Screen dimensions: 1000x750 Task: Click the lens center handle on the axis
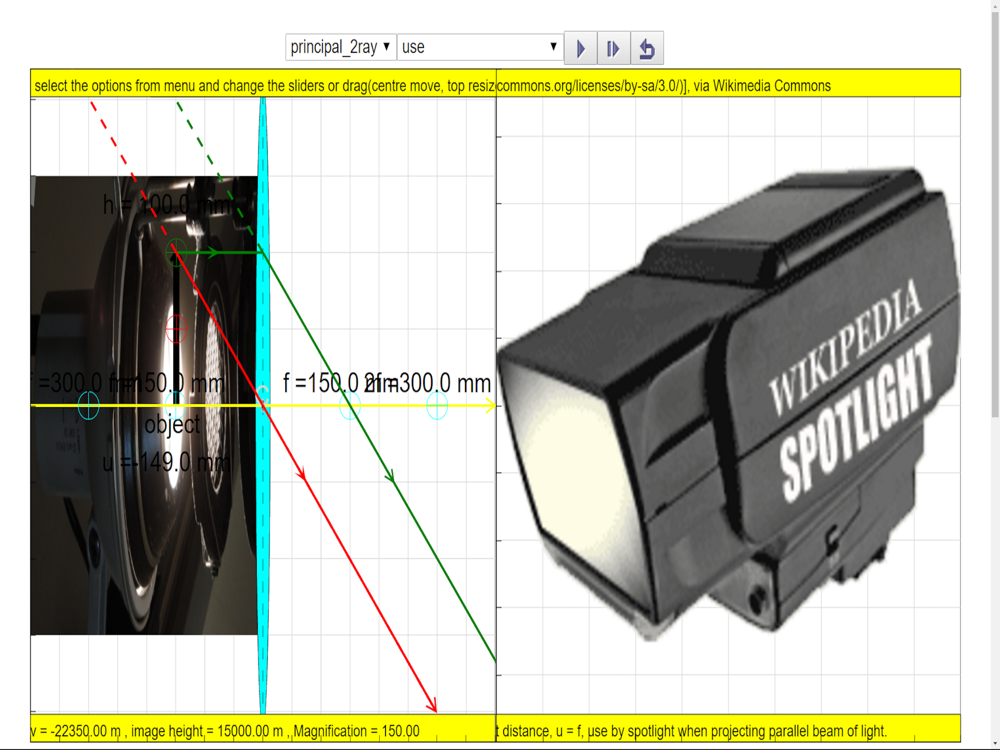point(262,394)
